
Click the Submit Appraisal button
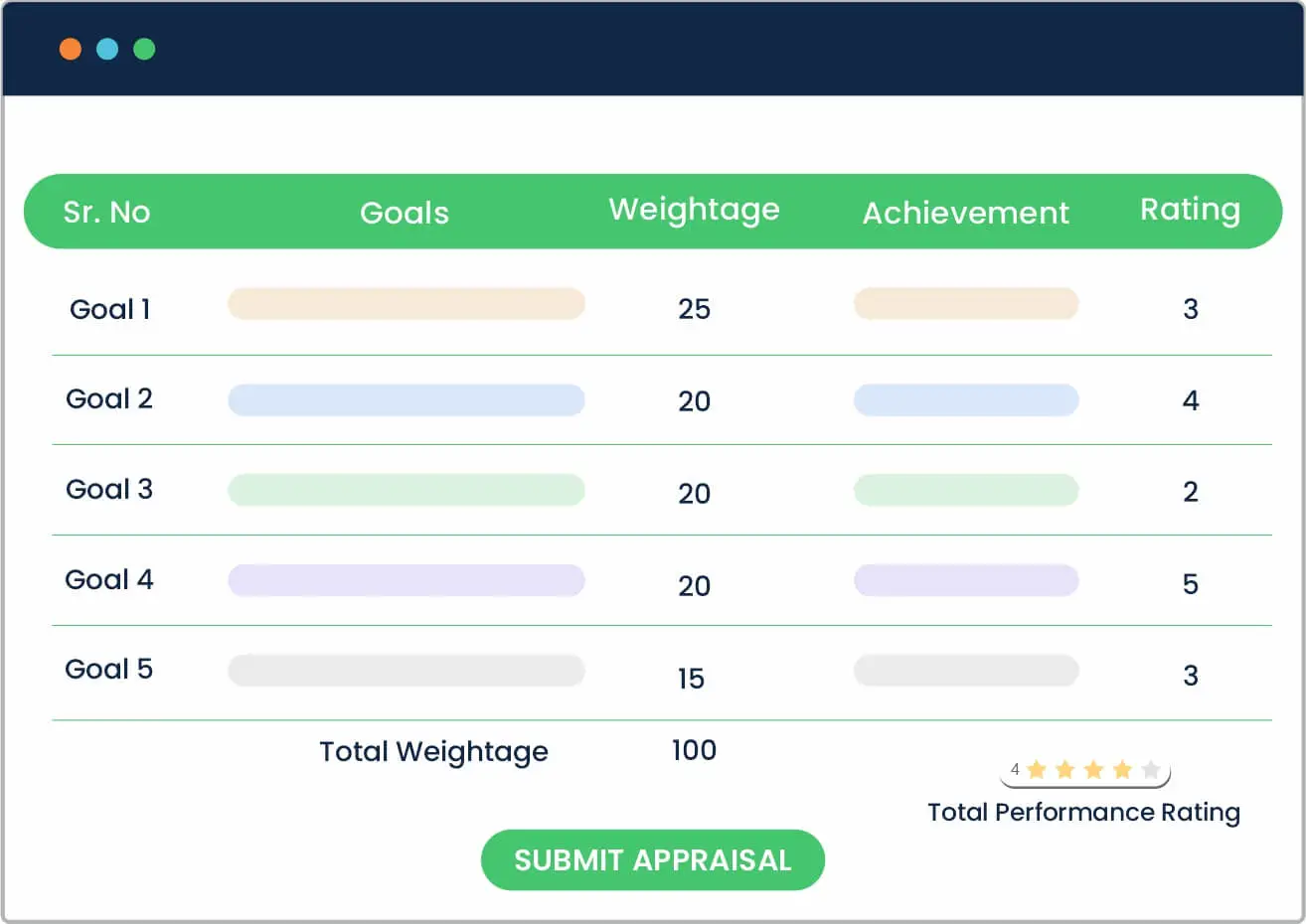[653, 859]
